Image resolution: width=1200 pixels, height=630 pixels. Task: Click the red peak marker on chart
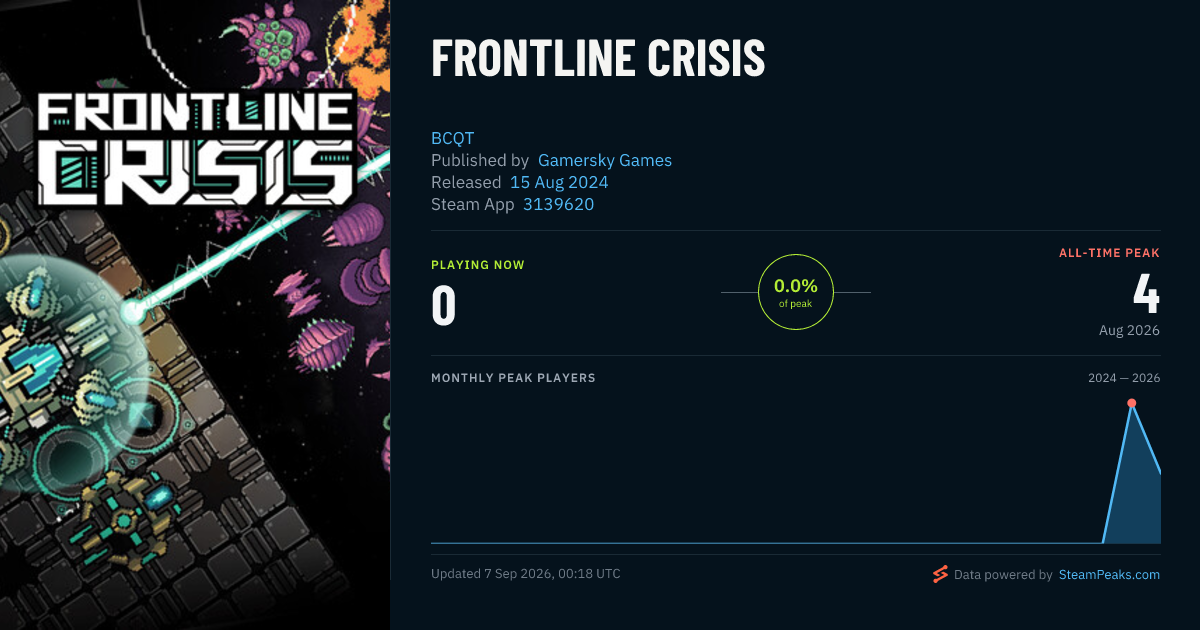[x=1132, y=403]
